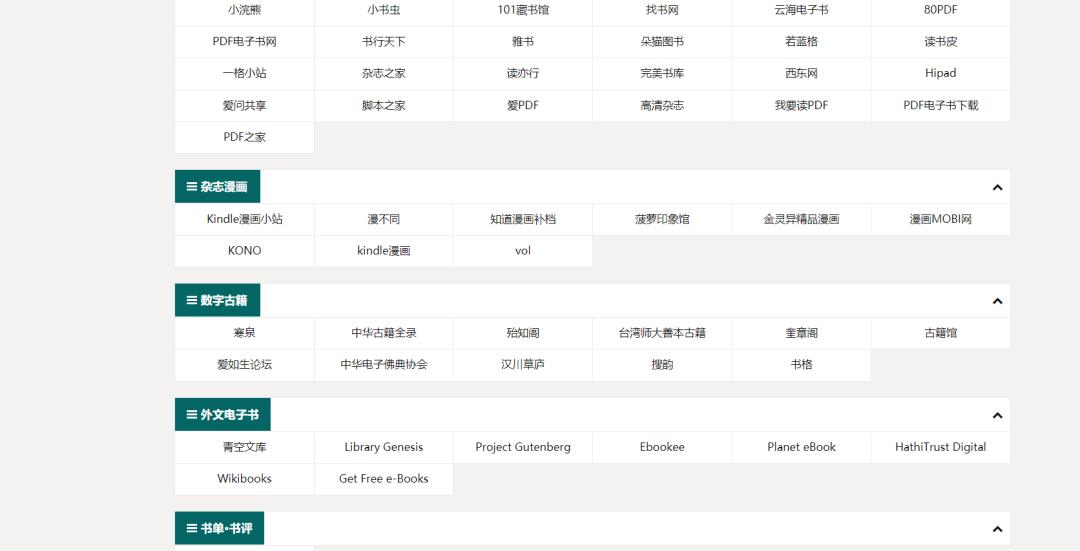This screenshot has height=551, width=1080.
Task: Open the 小浣熊 link
Action: pos(245,10)
